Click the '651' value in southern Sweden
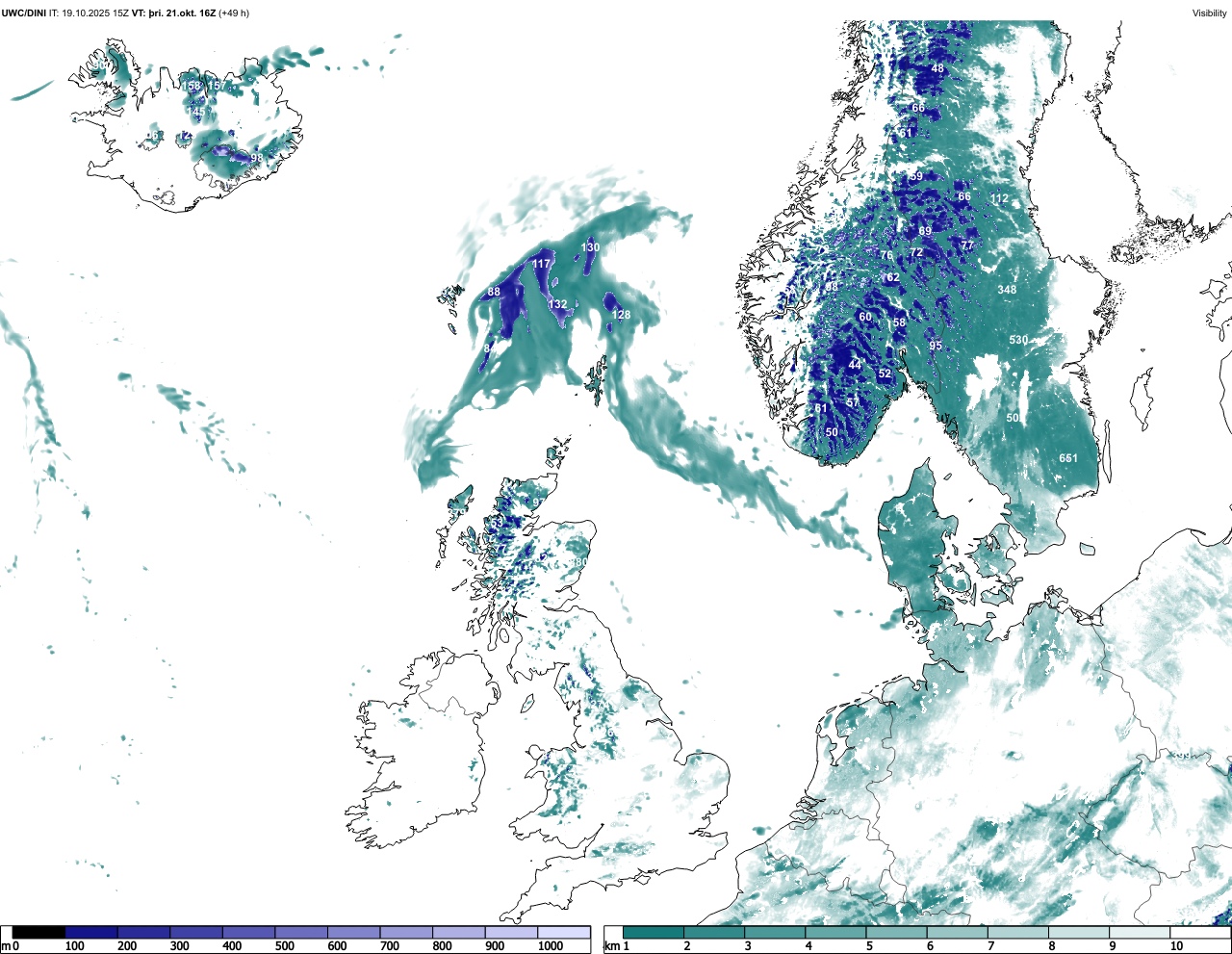This screenshot has height=954, width=1232. (x=1068, y=458)
